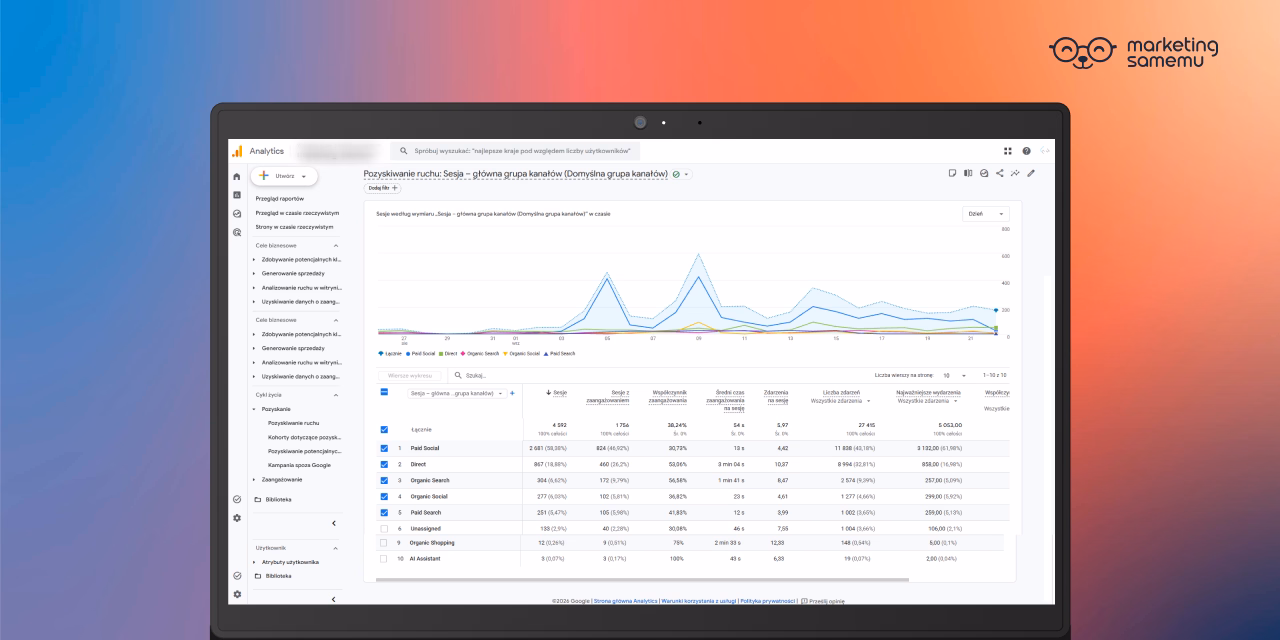Open Przegląd w czasie rzeczywistym
The width and height of the screenshot is (1280, 640).
point(297,213)
